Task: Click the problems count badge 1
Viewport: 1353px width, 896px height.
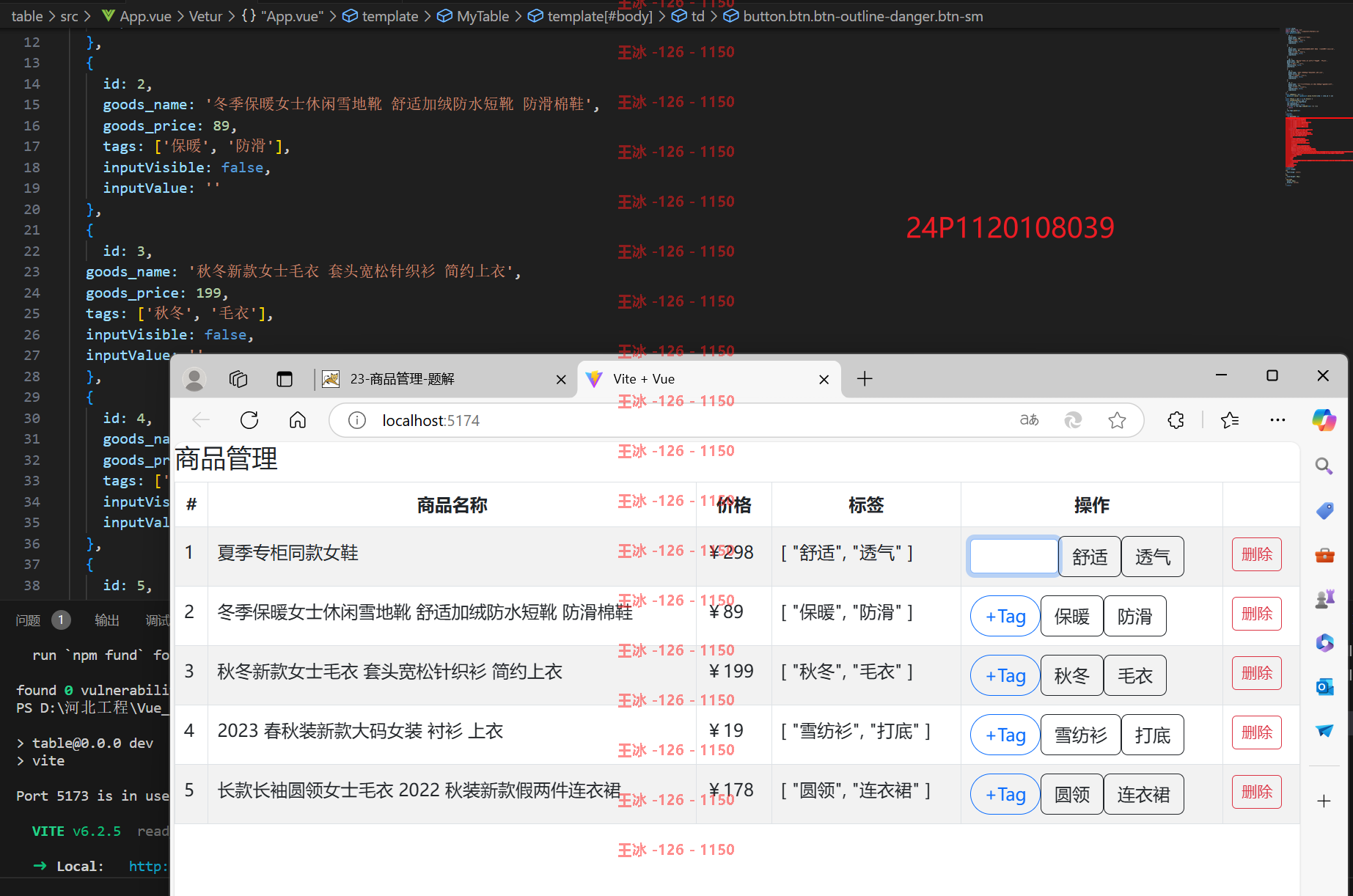Action: click(x=62, y=620)
